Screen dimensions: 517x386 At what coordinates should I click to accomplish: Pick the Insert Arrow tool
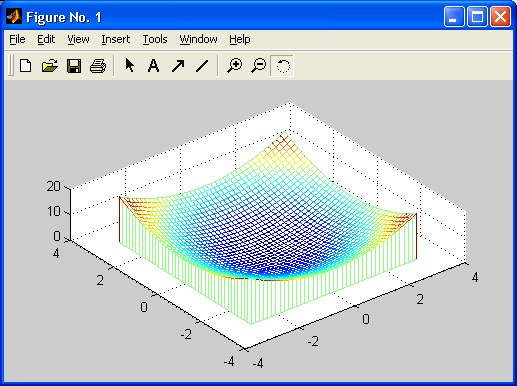coord(178,66)
